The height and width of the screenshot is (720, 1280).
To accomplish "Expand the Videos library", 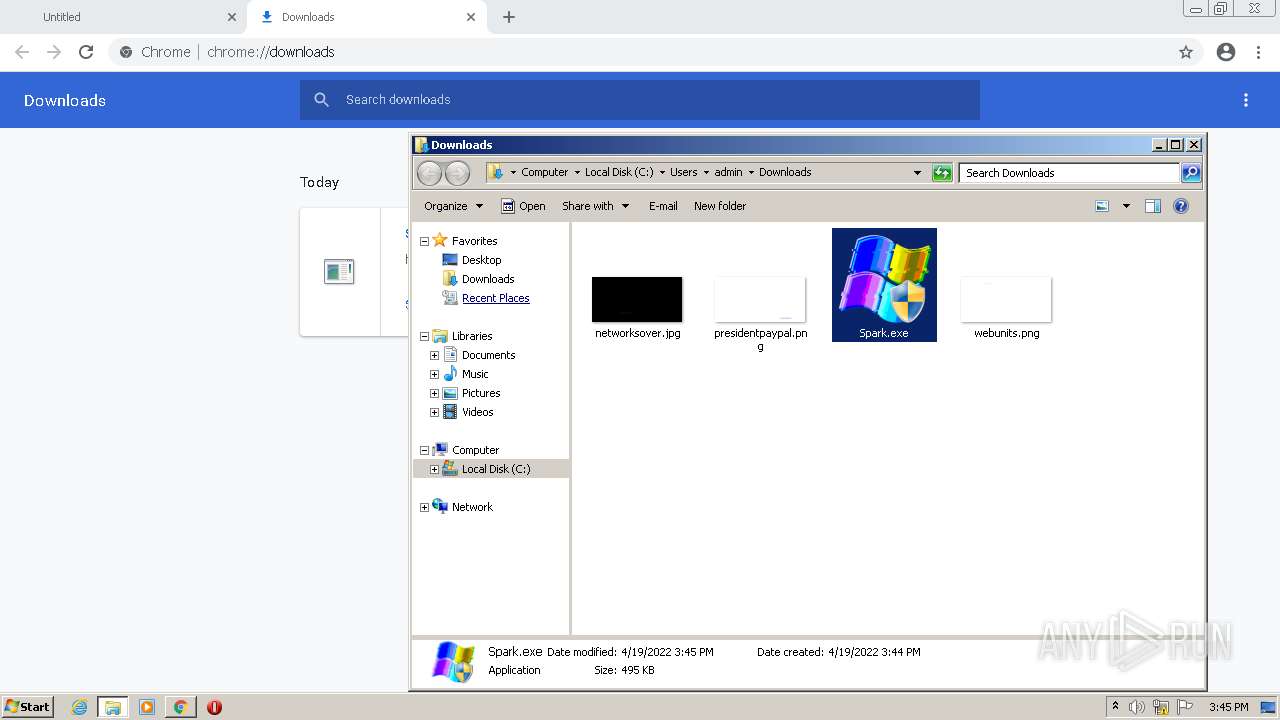I will point(434,412).
